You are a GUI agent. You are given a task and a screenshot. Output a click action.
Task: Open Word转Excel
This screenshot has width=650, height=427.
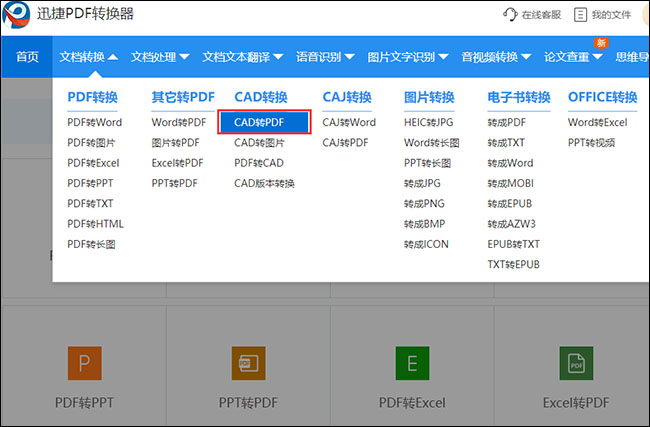(598, 122)
